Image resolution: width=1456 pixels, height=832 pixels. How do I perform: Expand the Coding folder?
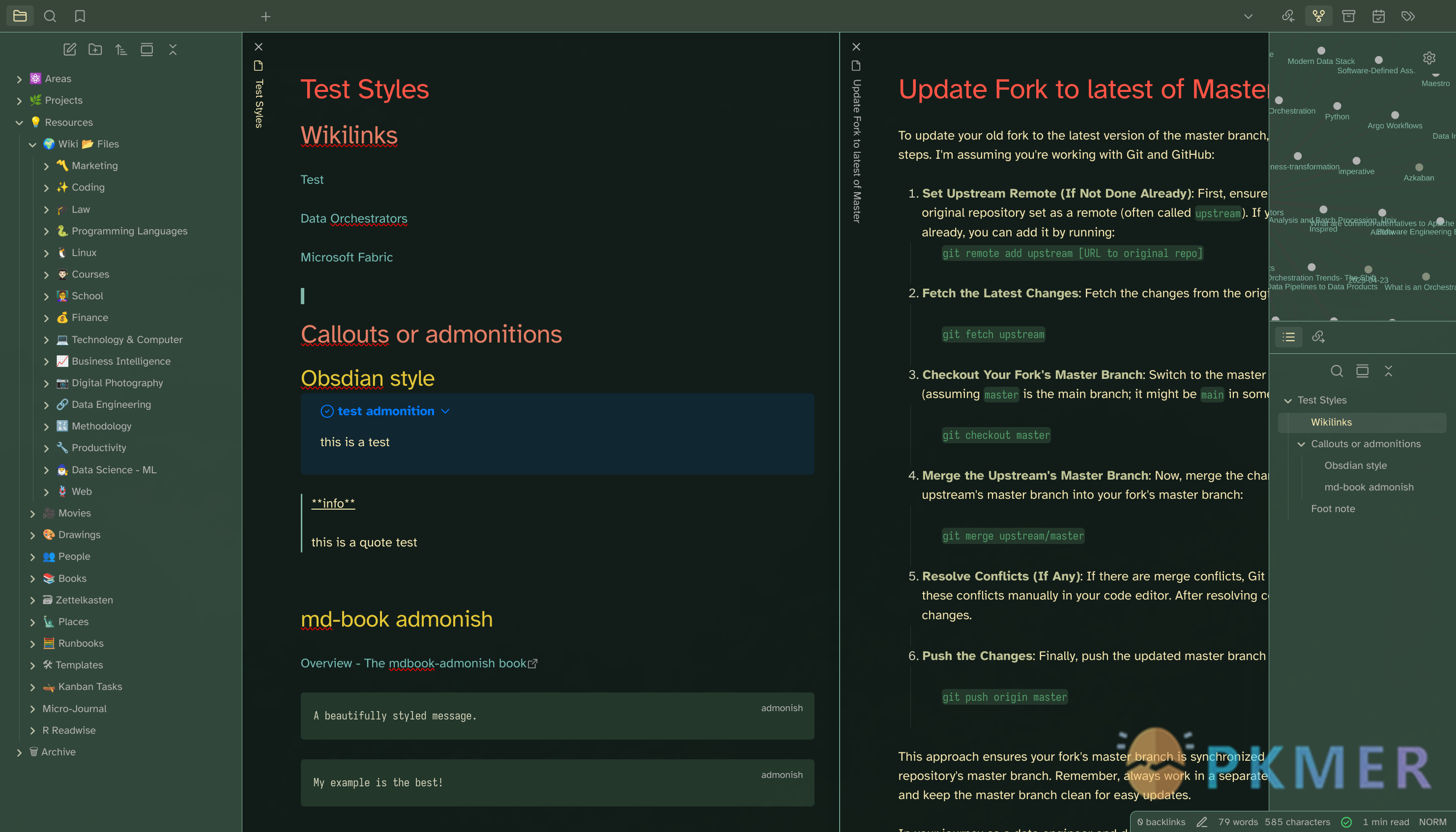coord(46,187)
